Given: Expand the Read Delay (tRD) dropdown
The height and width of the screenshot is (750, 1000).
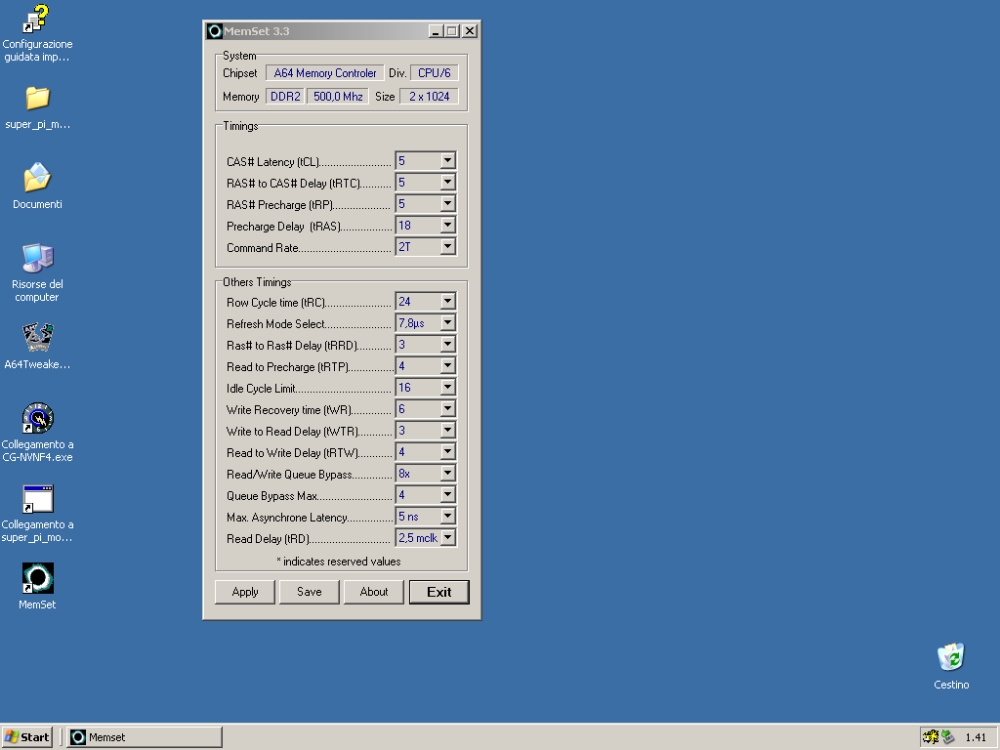Looking at the screenshot, I should pos(448,538).
